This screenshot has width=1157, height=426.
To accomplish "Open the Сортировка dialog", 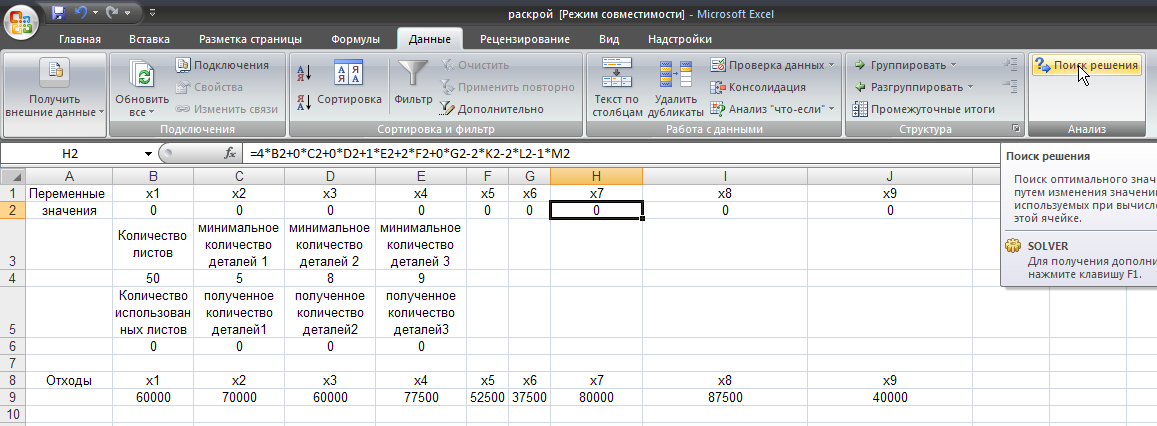I will coord(349,83).
